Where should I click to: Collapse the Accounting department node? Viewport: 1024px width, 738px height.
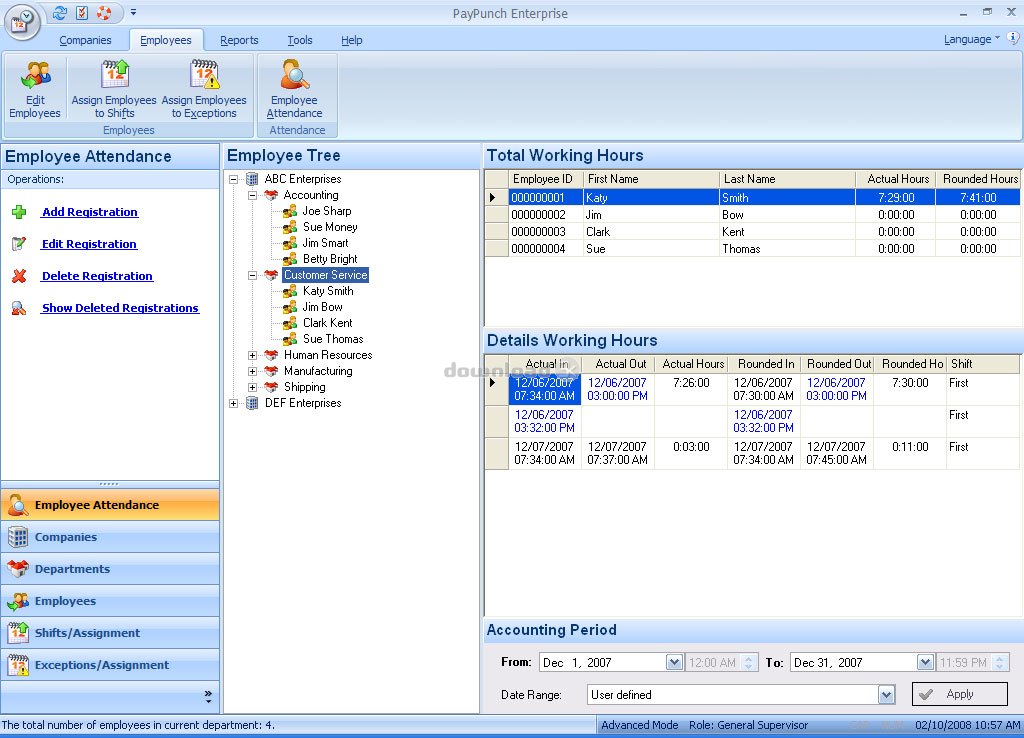click(252, 194)
